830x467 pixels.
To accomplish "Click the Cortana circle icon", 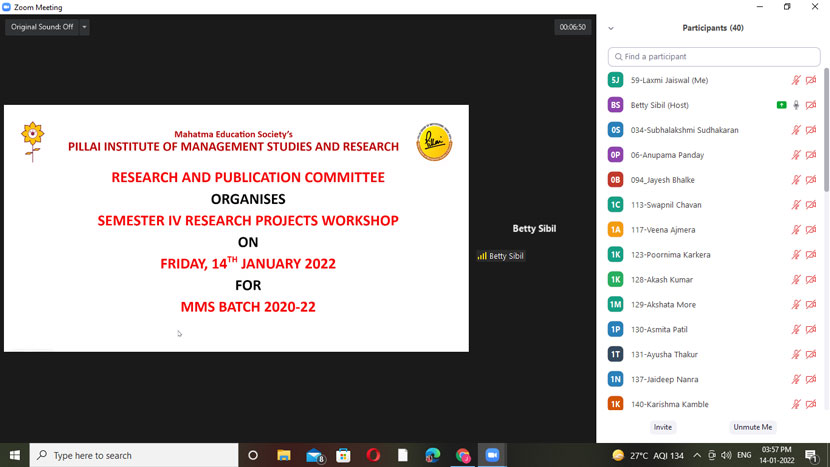I will 253,455.
